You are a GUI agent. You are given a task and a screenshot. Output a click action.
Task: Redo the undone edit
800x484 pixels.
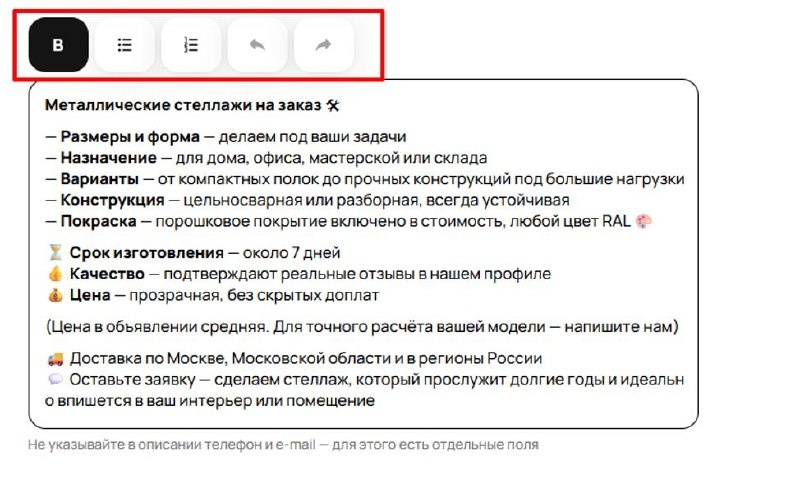tap(323, 45)
